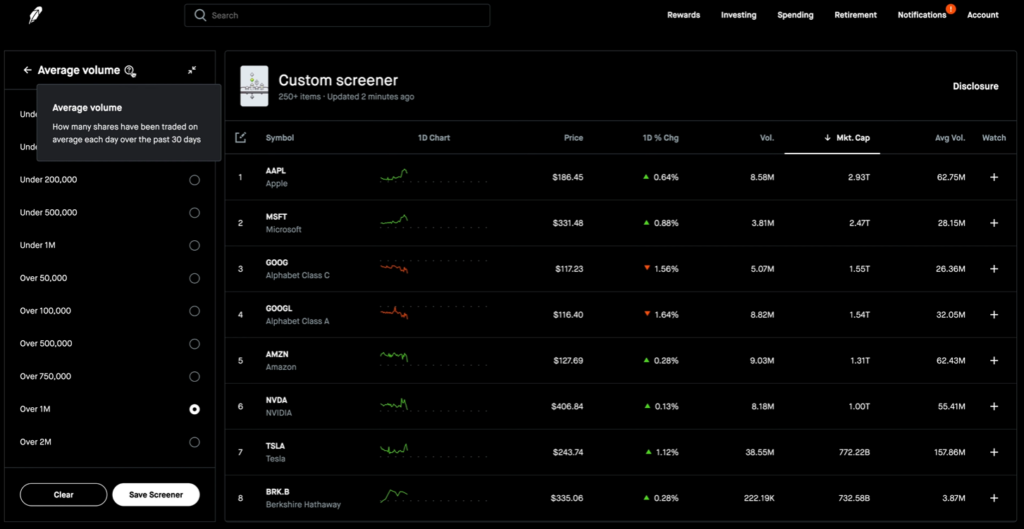The width and height of the screenshot is (1024, 529).
Task: Sort by Price column header
Action: click(573, 138)
